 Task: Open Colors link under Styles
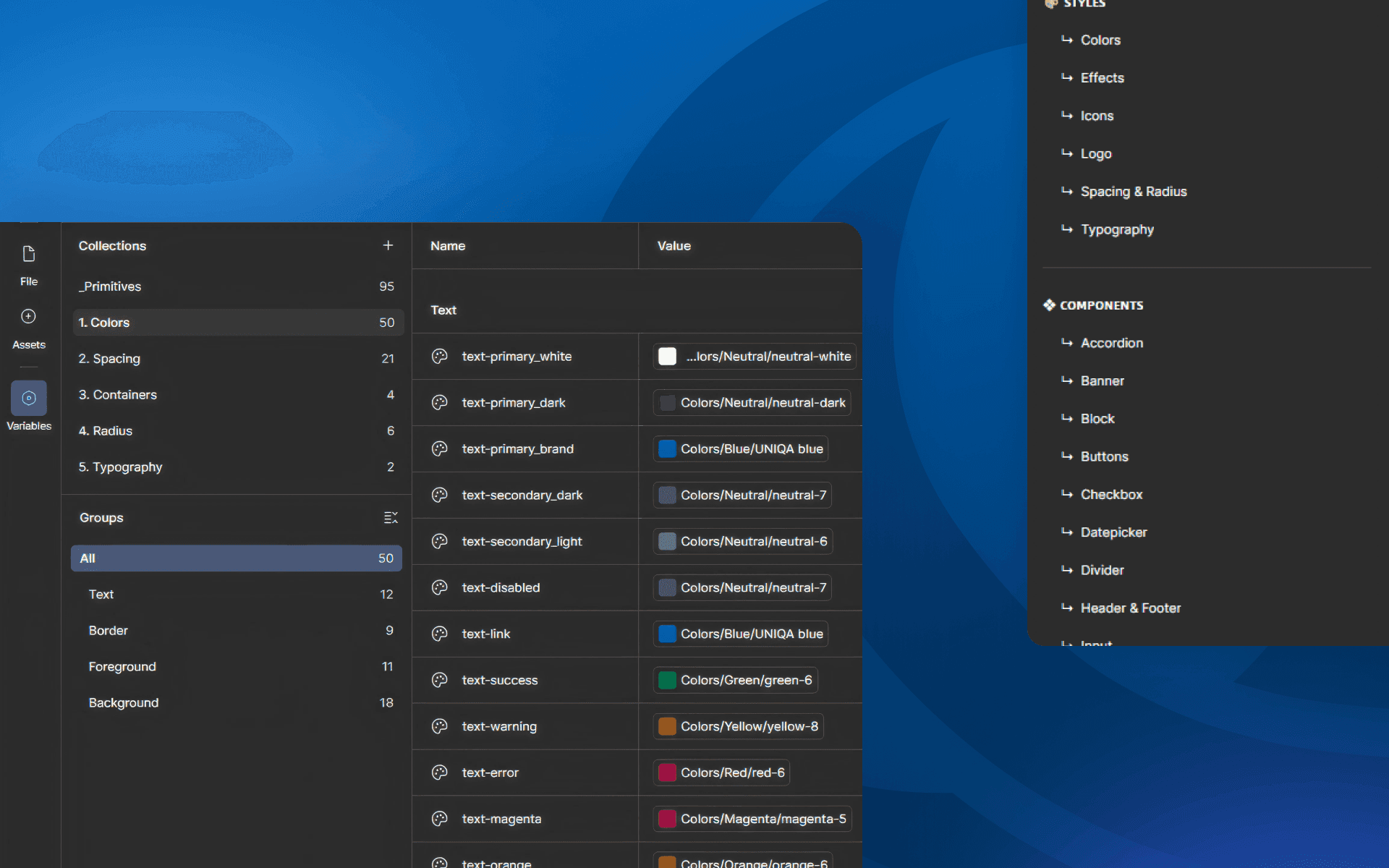[x=1100, y=41]
